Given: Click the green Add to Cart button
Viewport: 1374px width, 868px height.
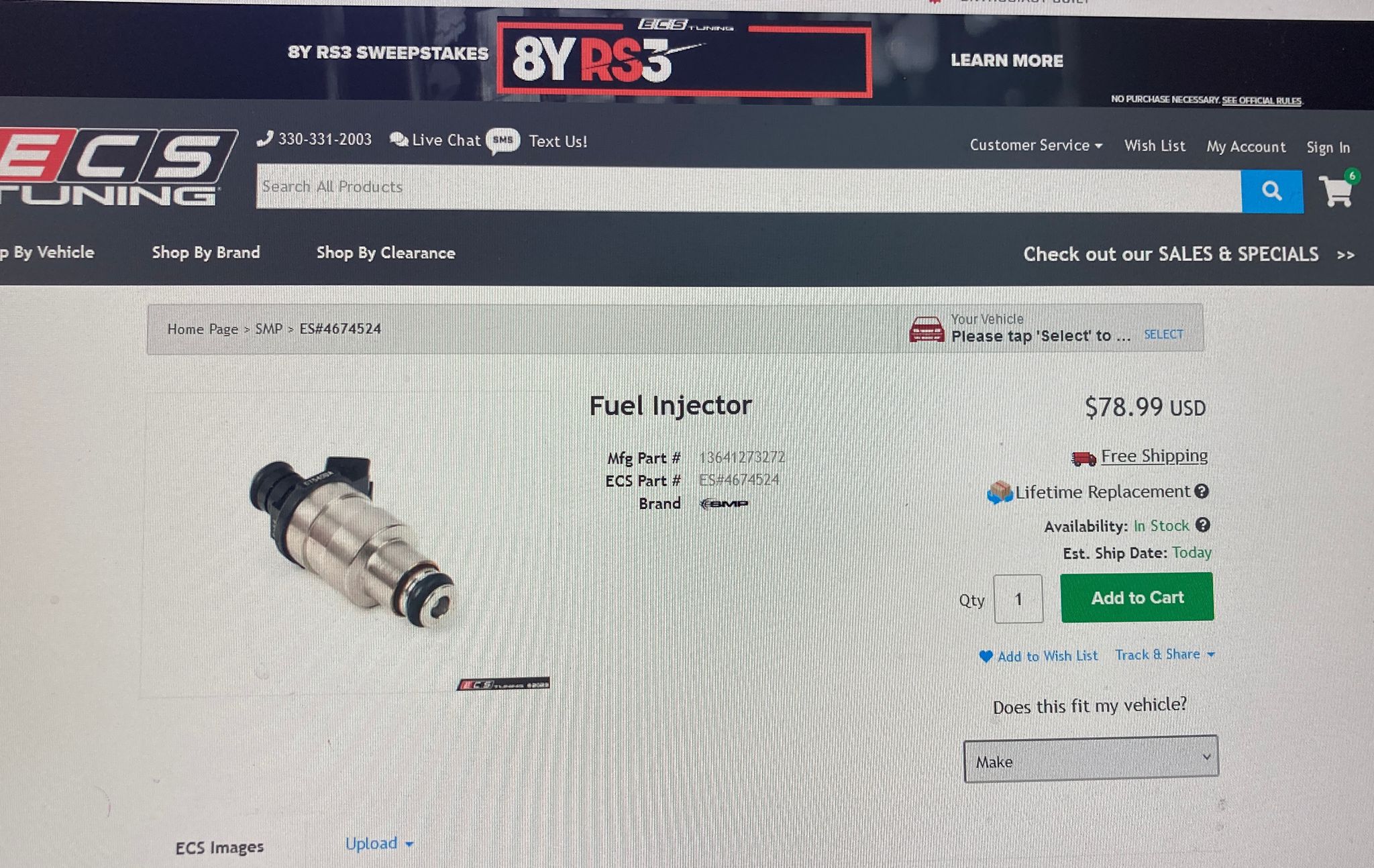Looking at the screenshot, I should click(1137, 597).
